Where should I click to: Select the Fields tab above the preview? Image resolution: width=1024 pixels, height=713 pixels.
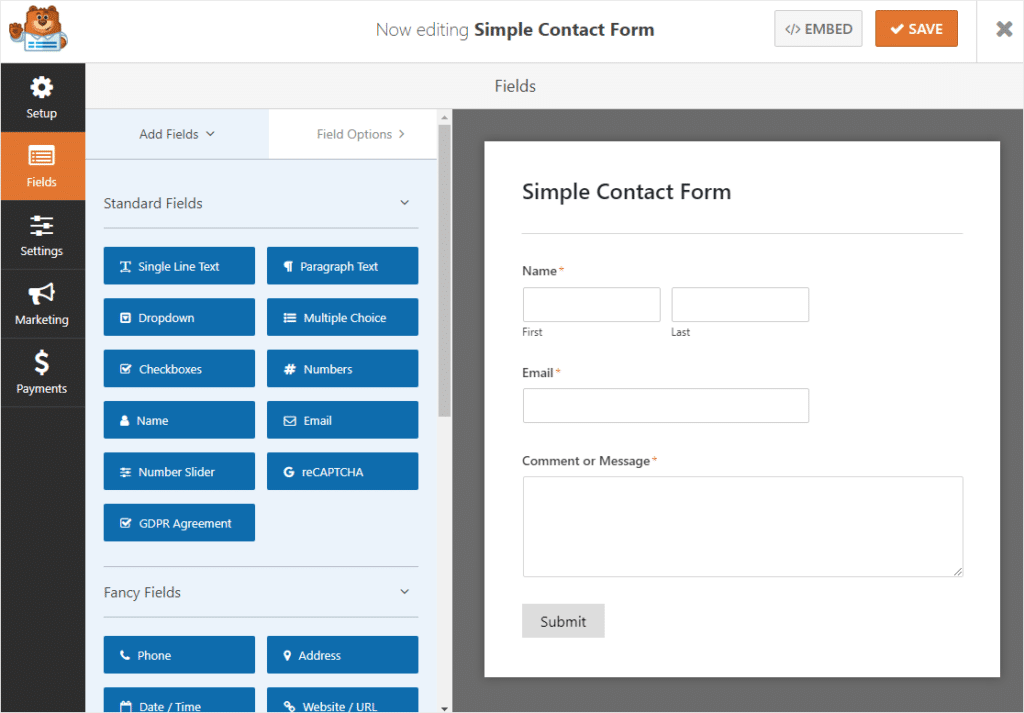click(514, 86)
